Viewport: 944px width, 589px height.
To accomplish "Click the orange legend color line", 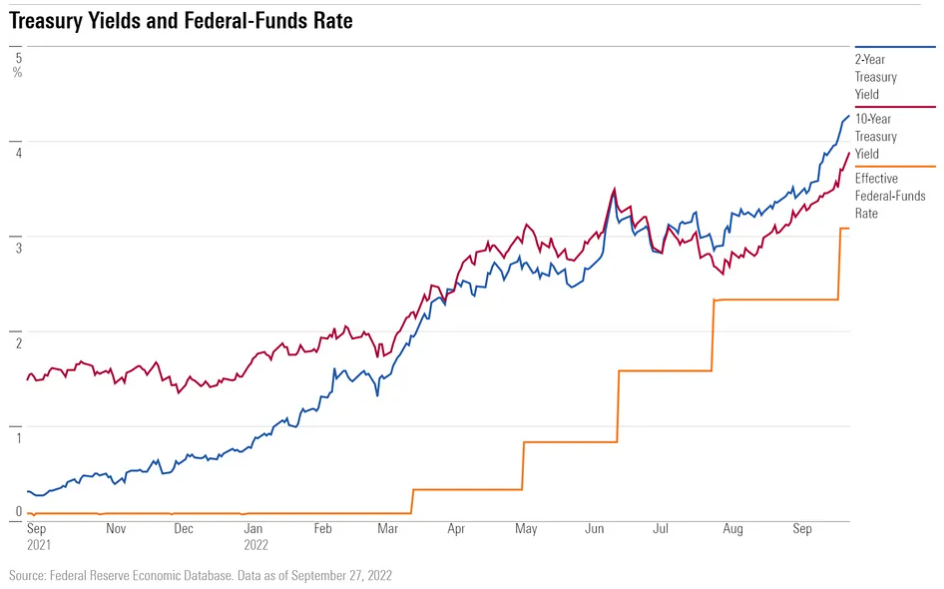I will 895,166.
